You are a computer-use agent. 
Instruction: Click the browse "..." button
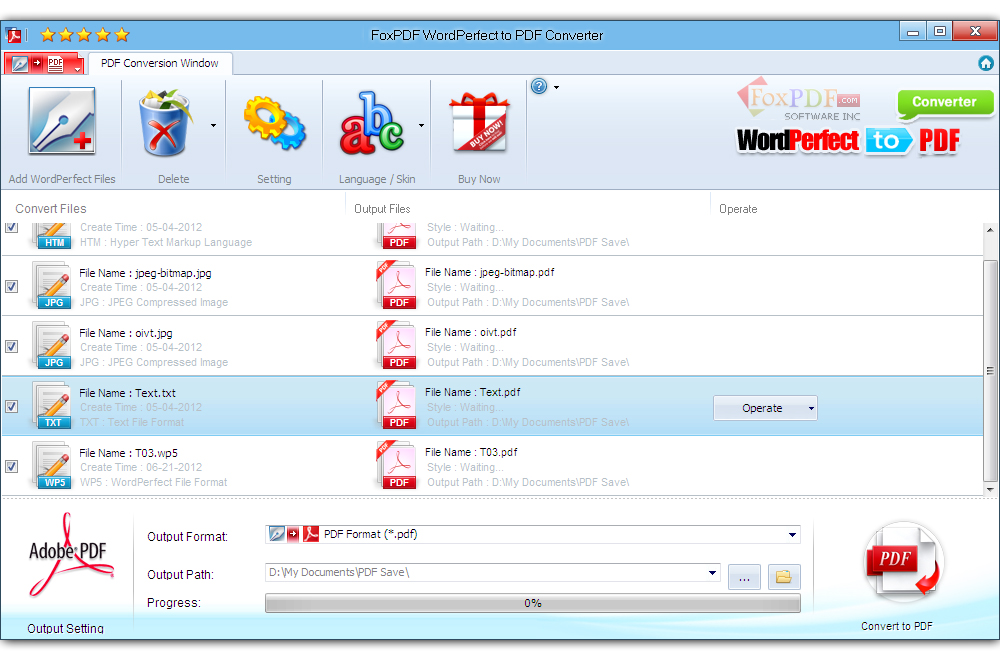744,577
